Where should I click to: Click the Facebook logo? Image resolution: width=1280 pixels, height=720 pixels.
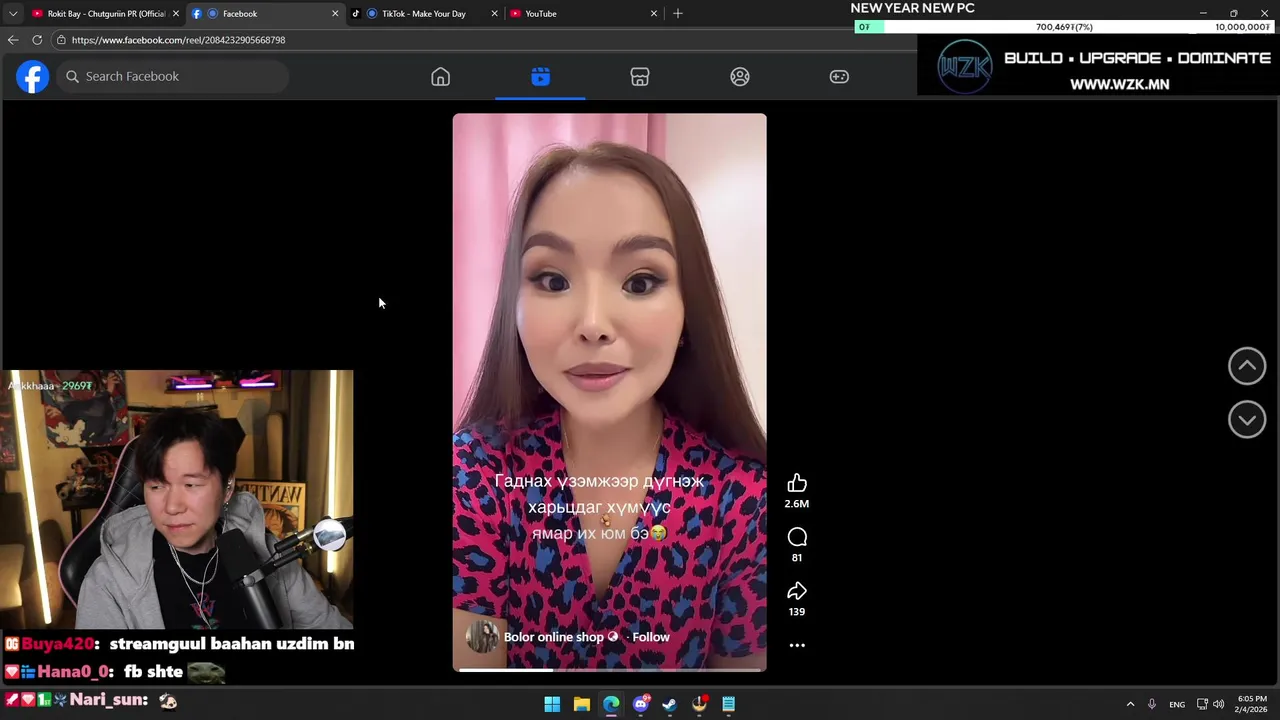pyautogui.click(x=32, y=77)
